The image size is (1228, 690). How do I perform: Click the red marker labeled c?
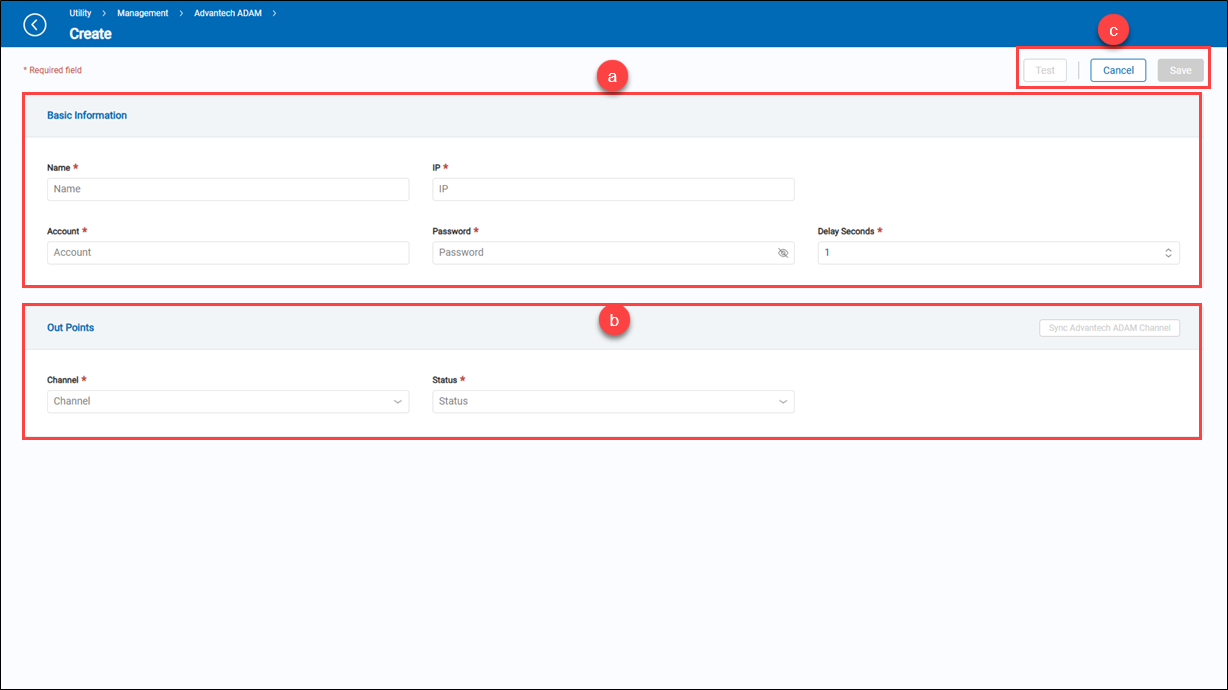pos(1113,31)
